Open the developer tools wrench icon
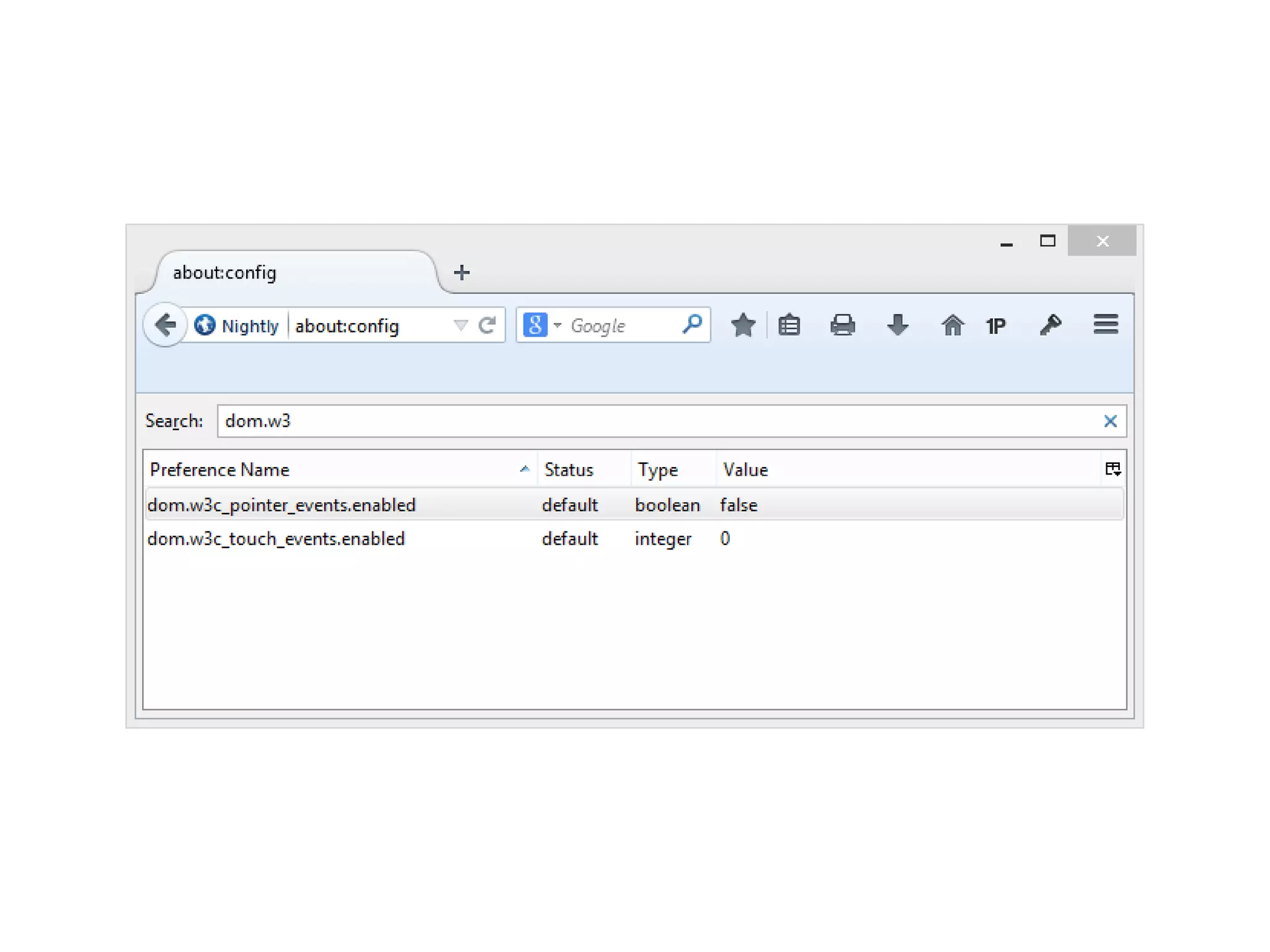This screenshot has width=1270, height=952. pyautogui.click(x=1050, y=325)
